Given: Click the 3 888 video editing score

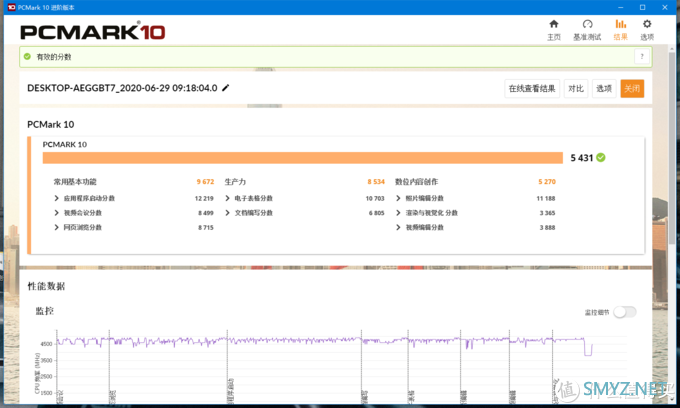Looking at the screenshot, I should pyautogui.click(x=547, y=228).
